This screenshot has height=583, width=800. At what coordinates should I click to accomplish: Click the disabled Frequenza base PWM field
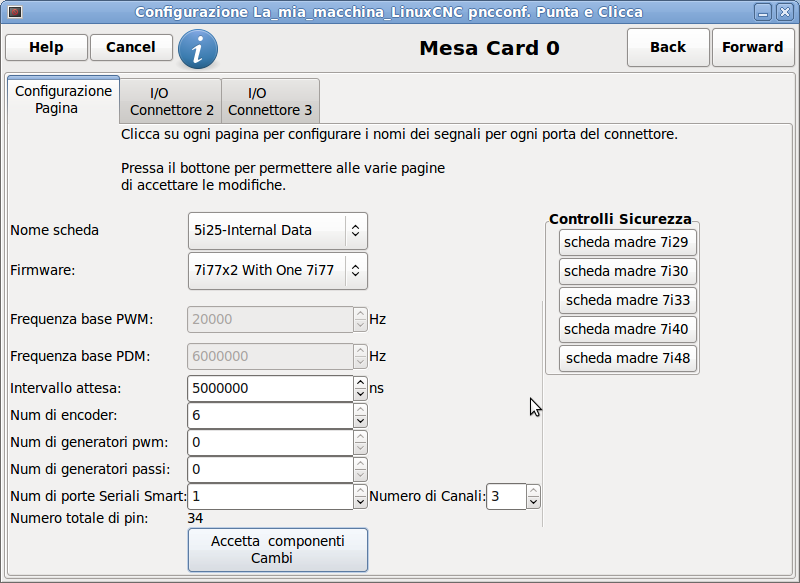(270, 320)
